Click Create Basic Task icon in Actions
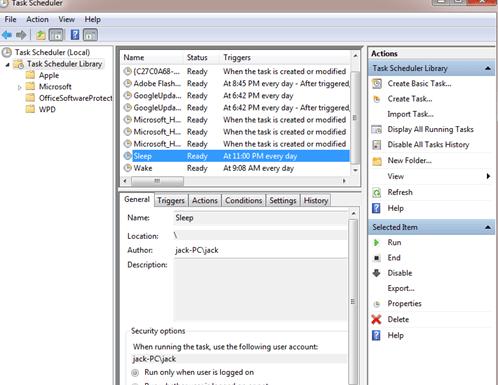Screen dimensions: 498x385 [x=377, y=83]
